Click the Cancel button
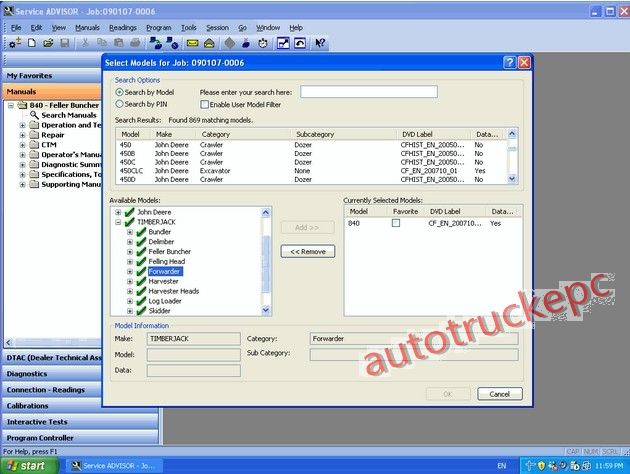The image size is (630, 474). coord(500,394)
